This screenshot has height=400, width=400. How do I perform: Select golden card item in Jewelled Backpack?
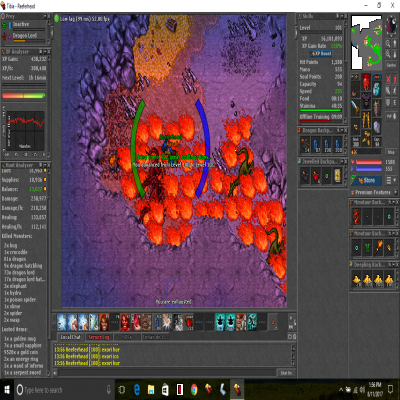coord(338,176)
